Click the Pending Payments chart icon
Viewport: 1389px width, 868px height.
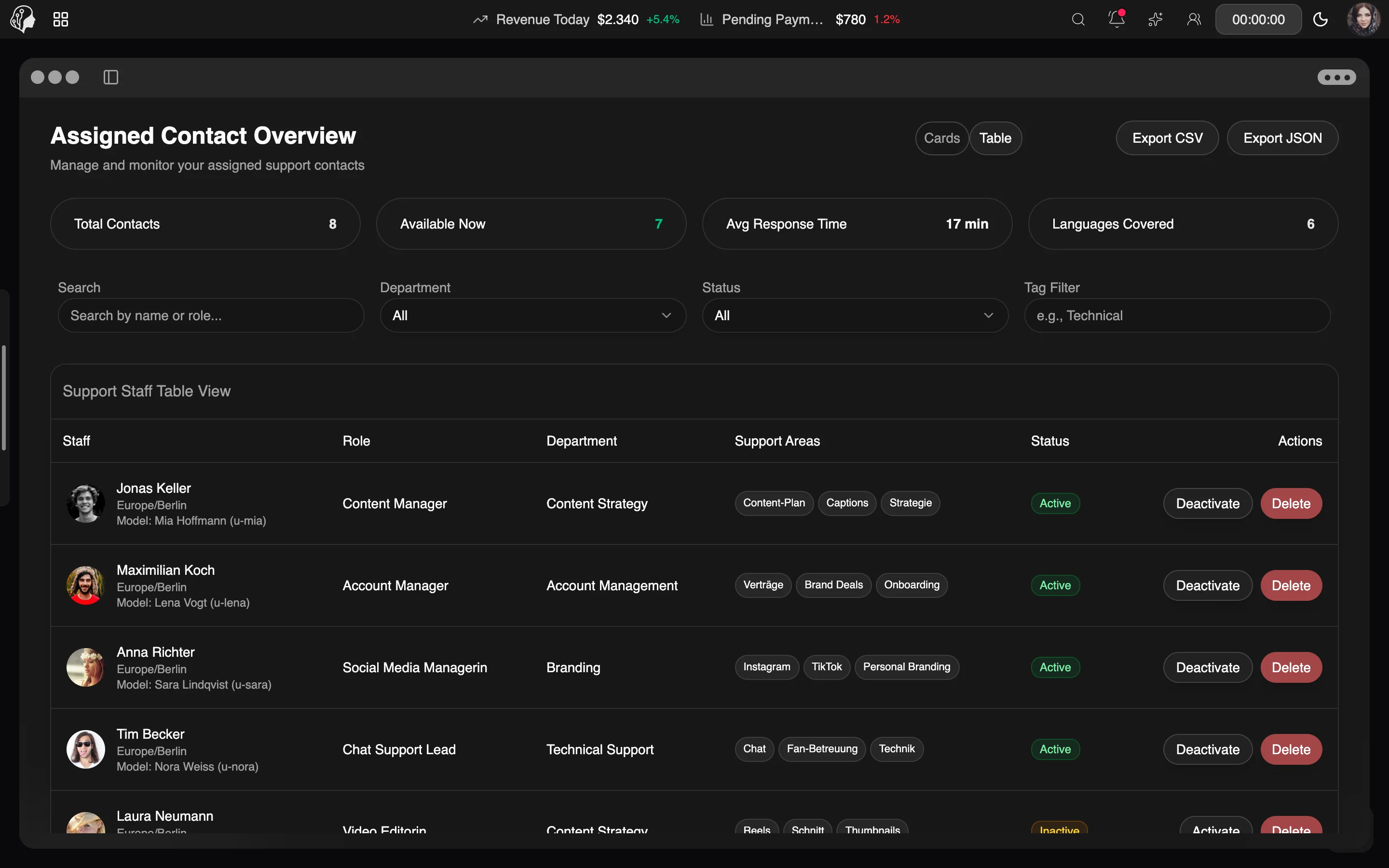coord(707,19)
